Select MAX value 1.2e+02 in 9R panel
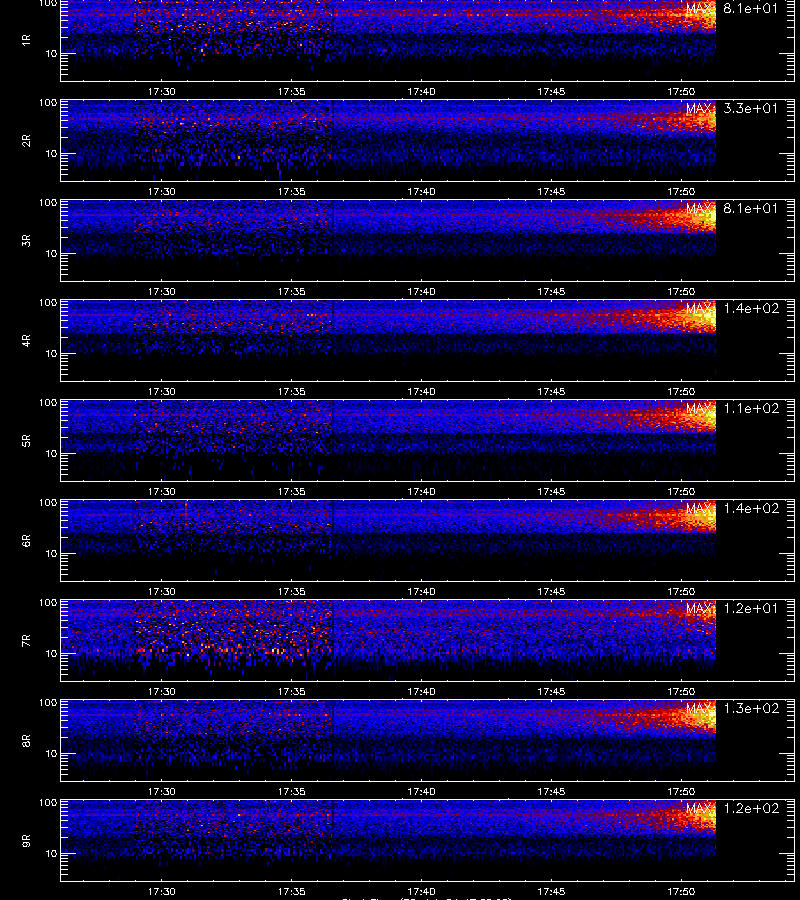 point(751,808)
